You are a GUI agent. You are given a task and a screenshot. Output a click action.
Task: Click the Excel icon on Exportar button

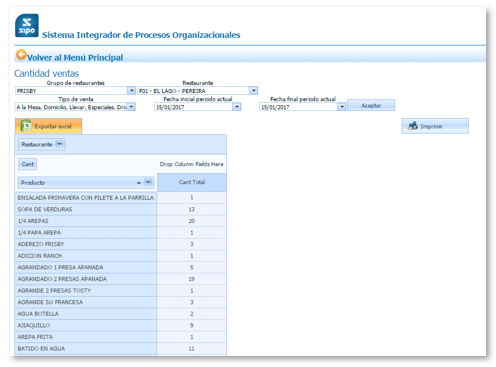click(x=26, y=126)
